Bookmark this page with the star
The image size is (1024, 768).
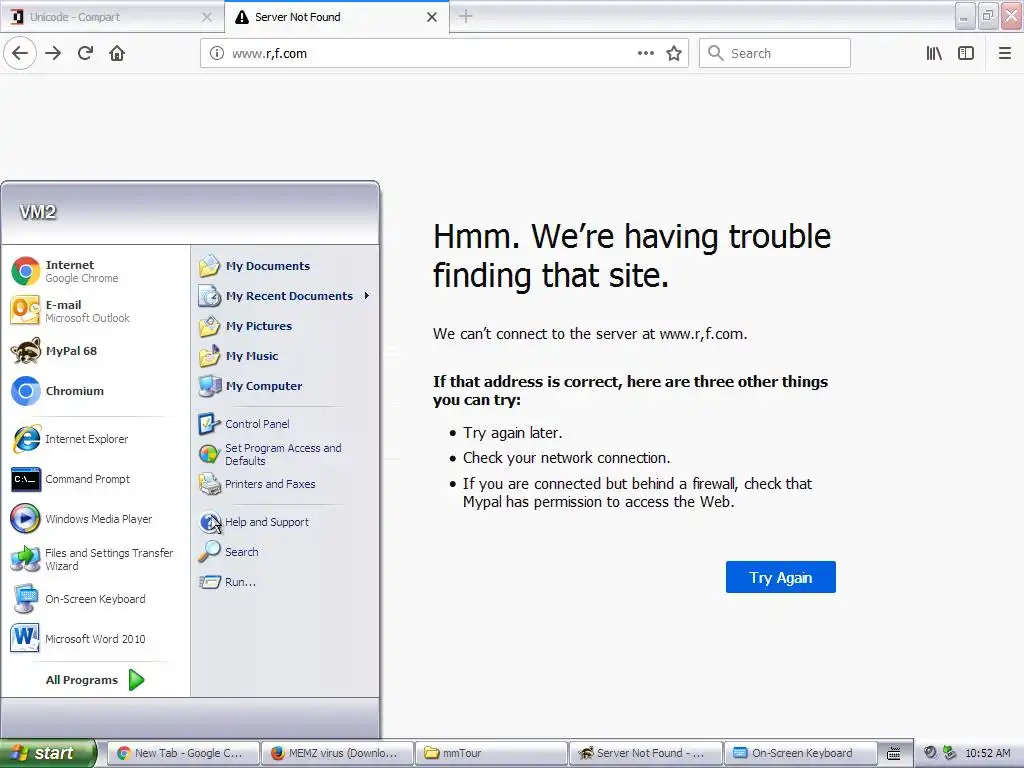pos(674,53)
